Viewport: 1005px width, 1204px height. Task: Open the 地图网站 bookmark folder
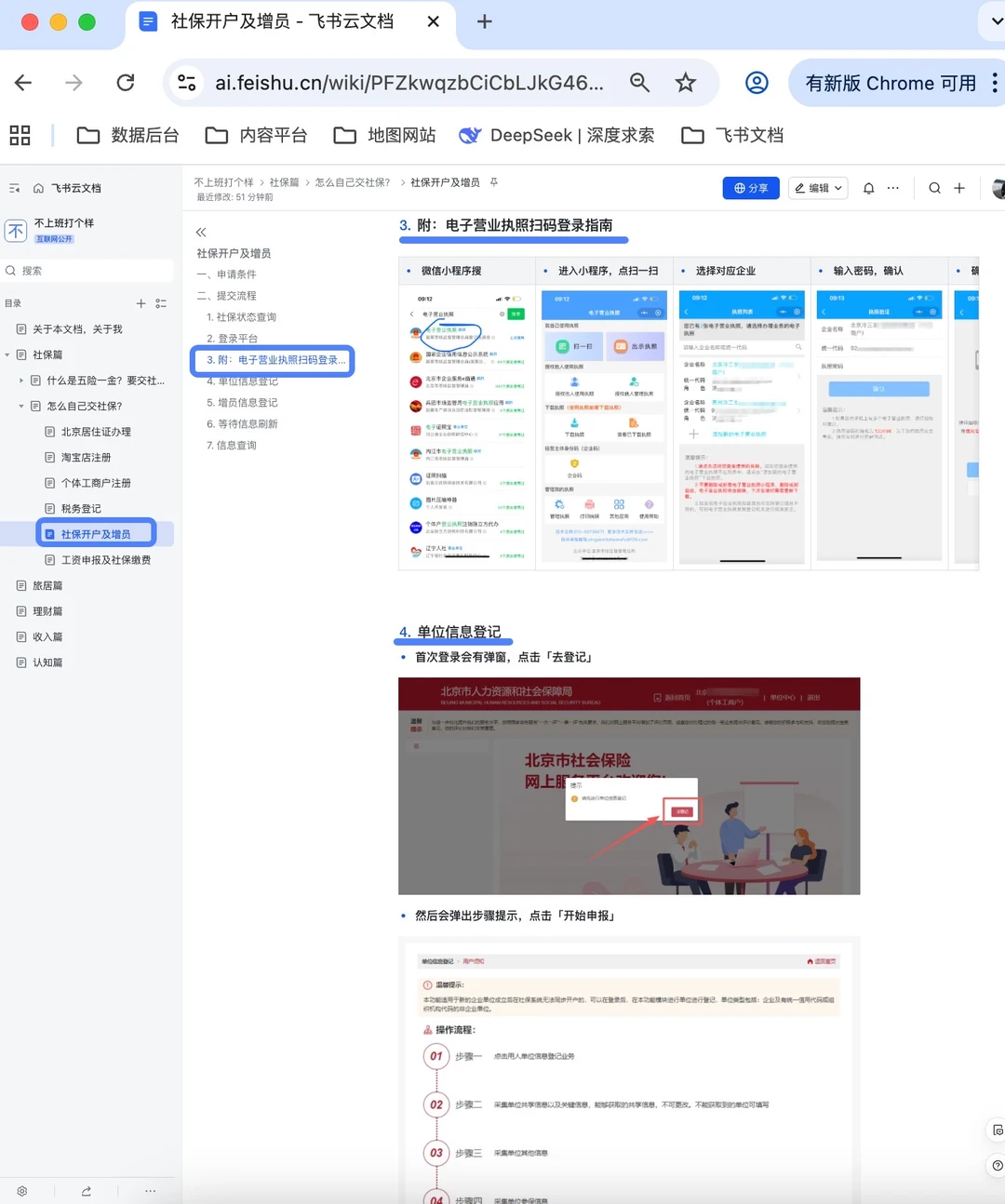(384, 135)
